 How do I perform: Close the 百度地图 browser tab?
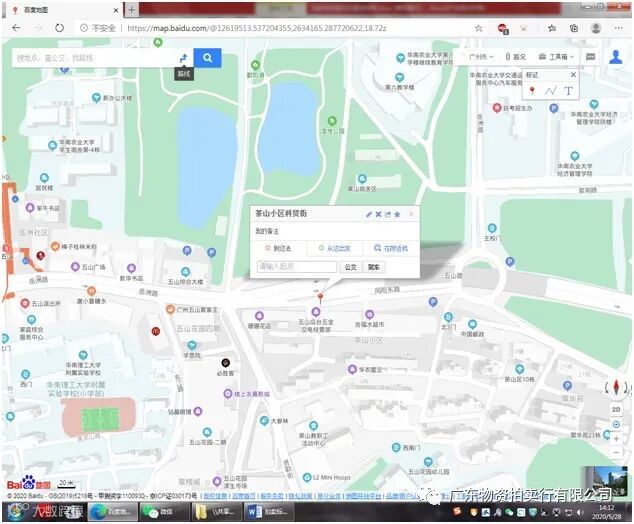(116, 10)
